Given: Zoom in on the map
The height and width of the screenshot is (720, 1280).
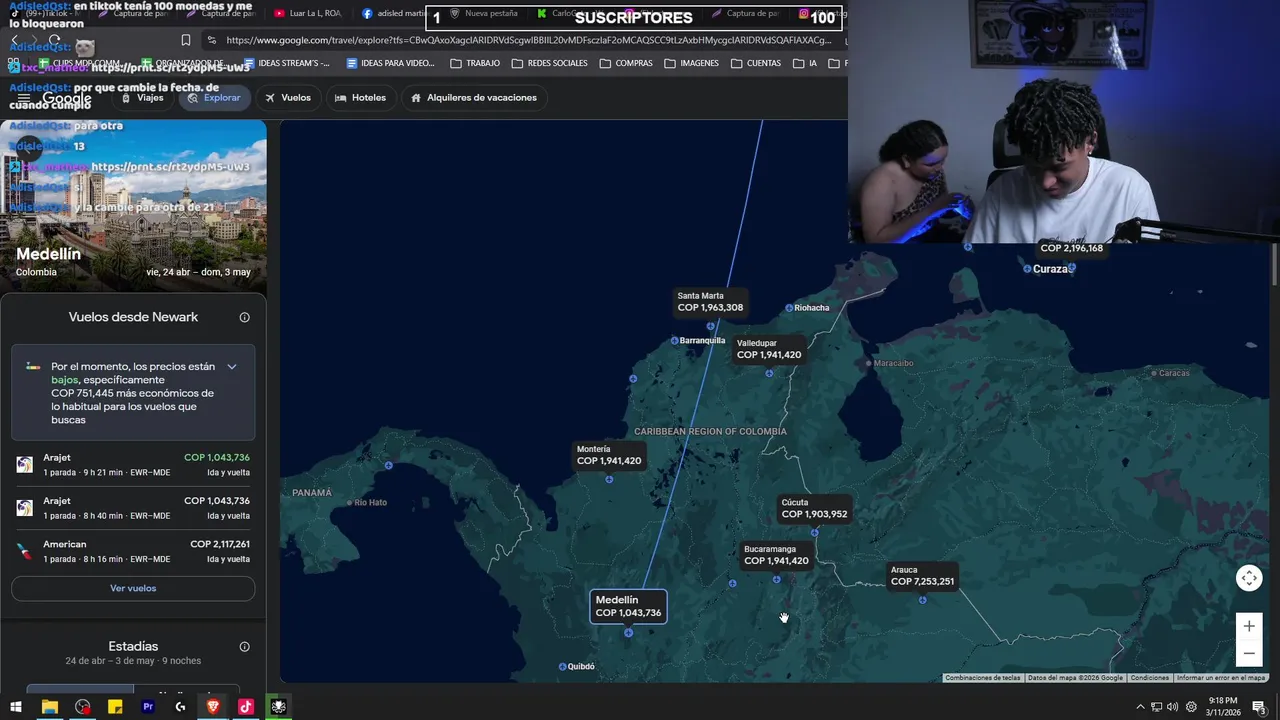Looking at the screenshot, I should [x=1249, y=626].
